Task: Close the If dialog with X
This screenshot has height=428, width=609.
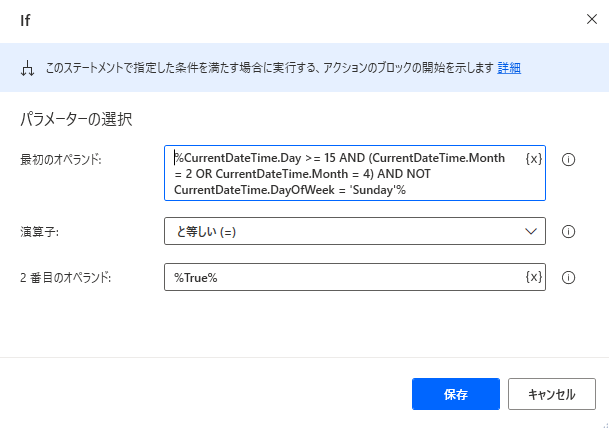Action: pos(587,19)
